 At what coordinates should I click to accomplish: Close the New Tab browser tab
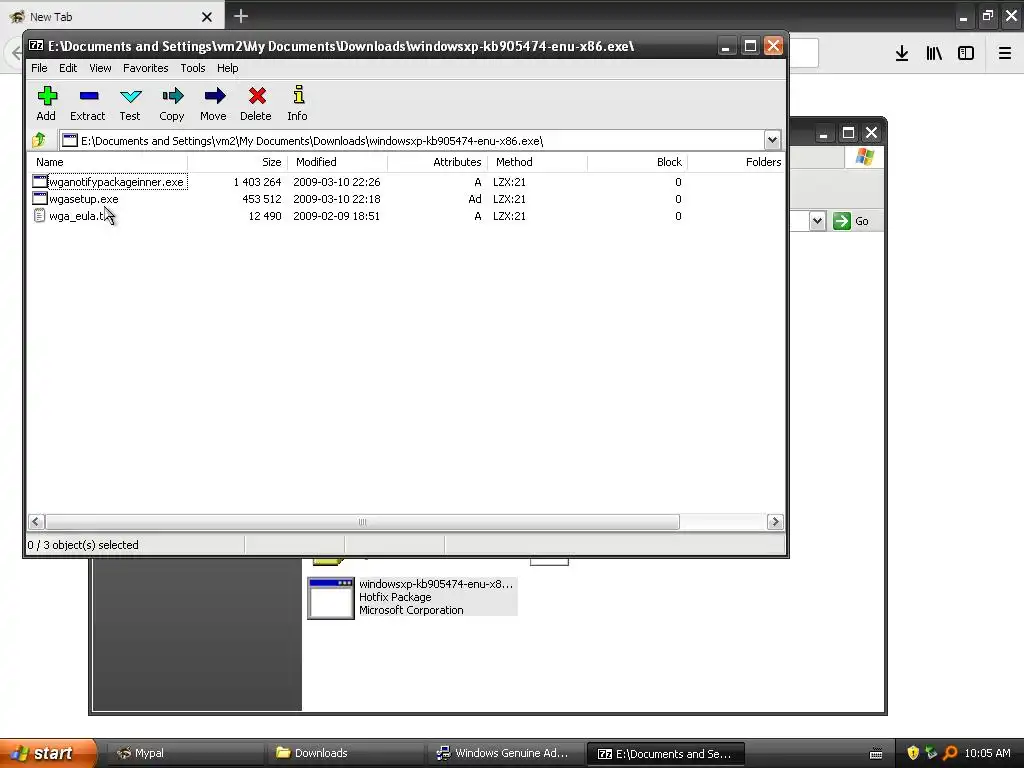click(206, 17)
